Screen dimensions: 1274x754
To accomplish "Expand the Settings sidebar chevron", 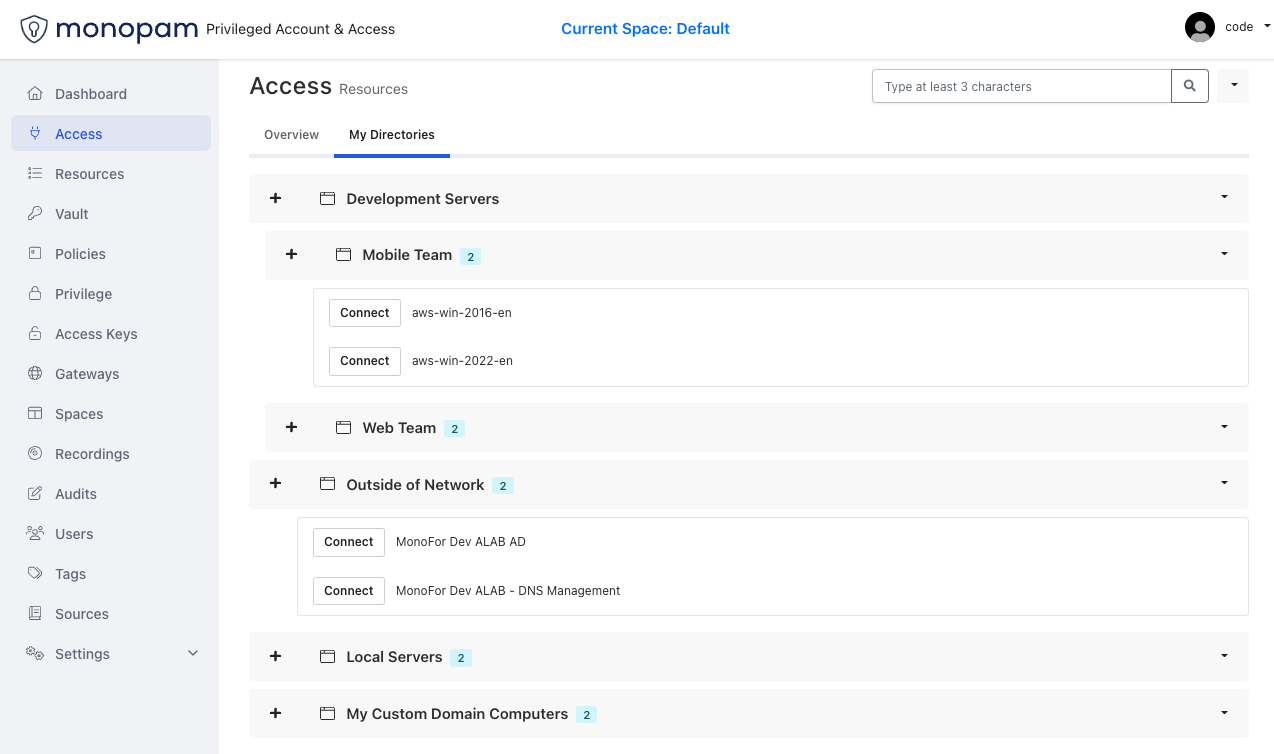I will (193, 654).
